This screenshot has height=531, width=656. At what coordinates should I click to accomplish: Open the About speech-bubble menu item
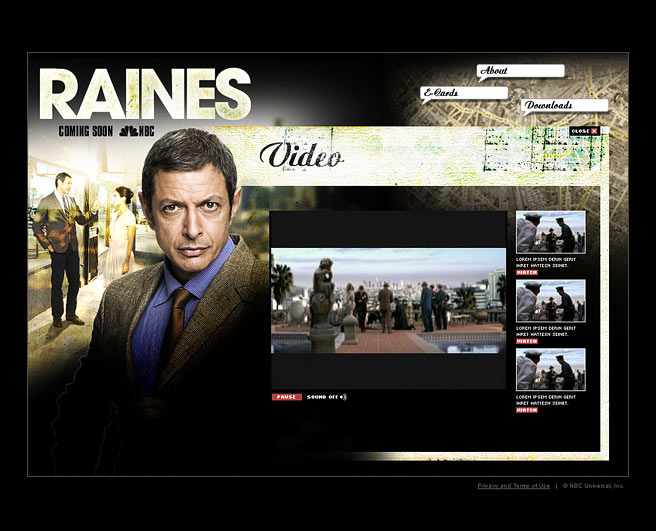tap(521, 71)
